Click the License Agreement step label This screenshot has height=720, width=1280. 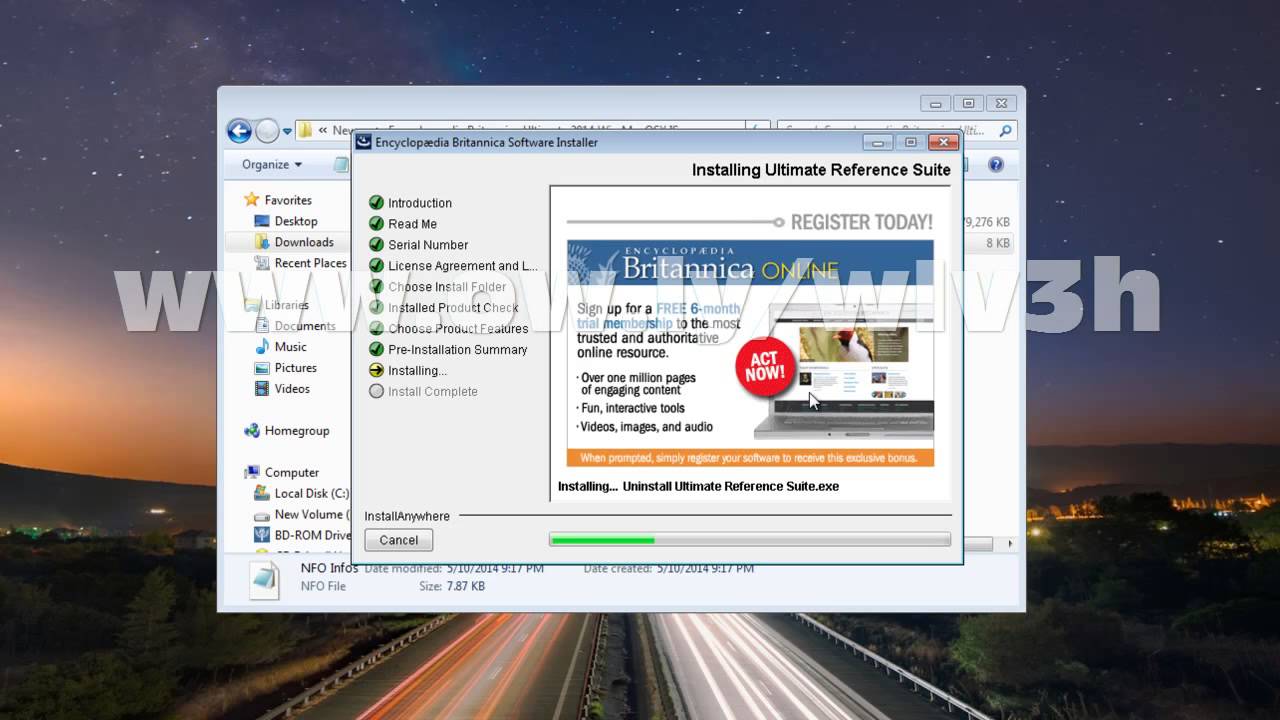point(462,266)
